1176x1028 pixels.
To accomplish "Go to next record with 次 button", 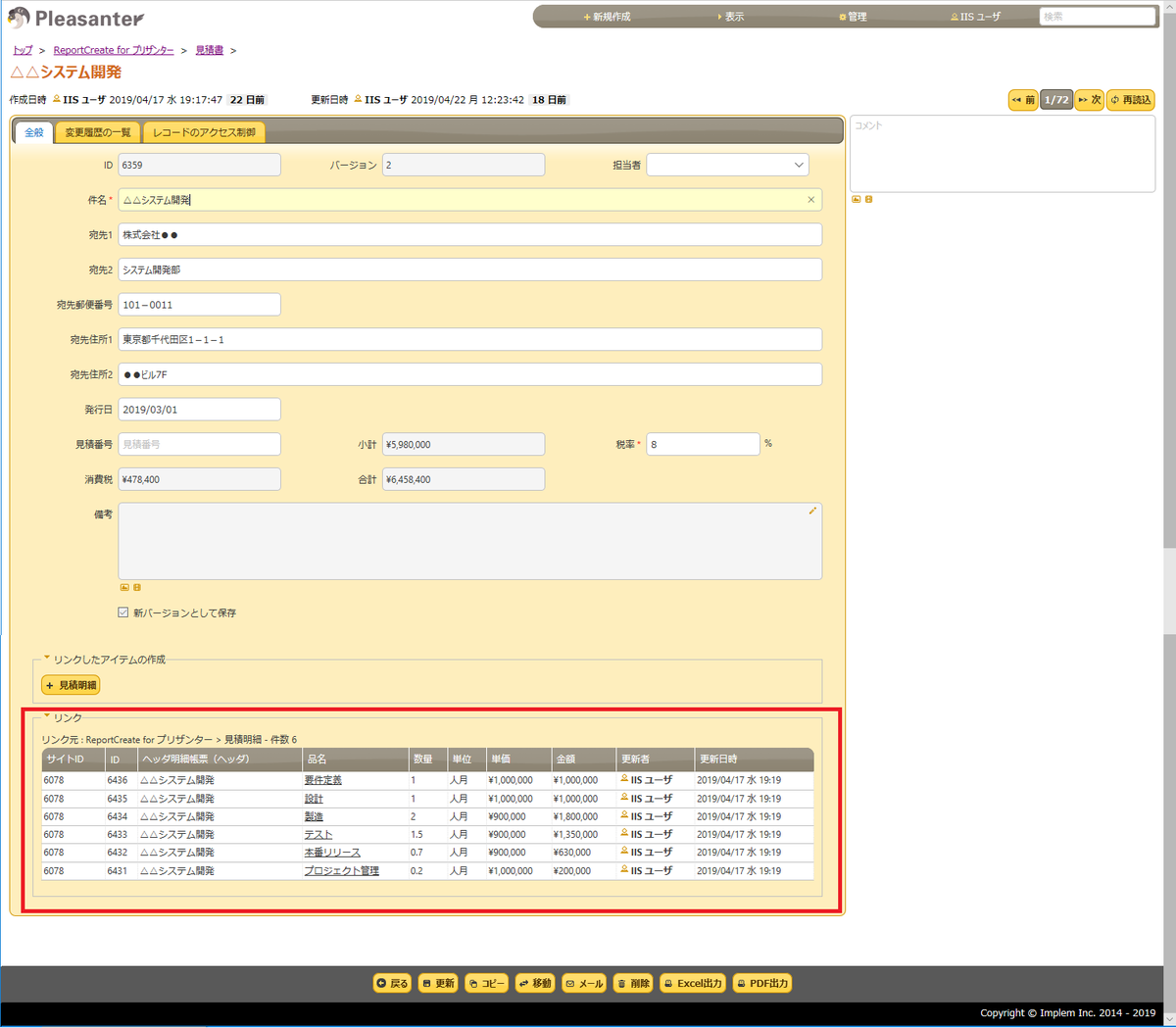I will pos(1089,100).
